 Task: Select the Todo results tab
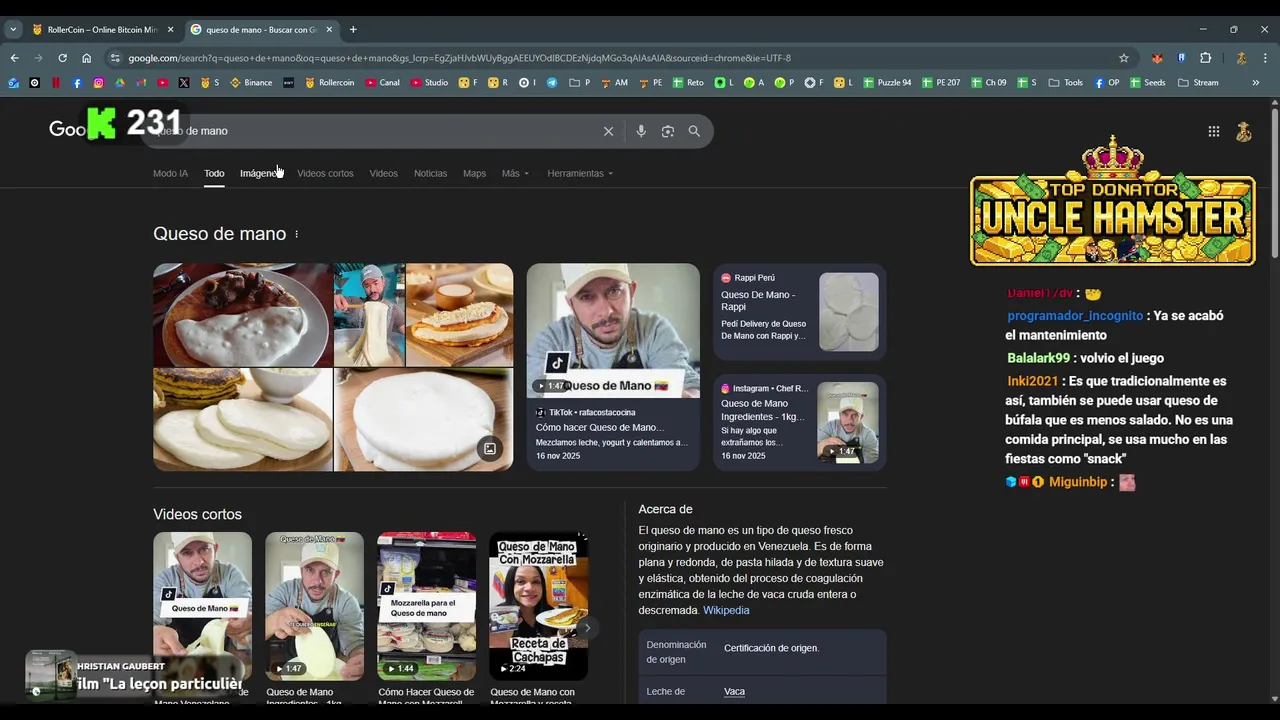(214, 173)
